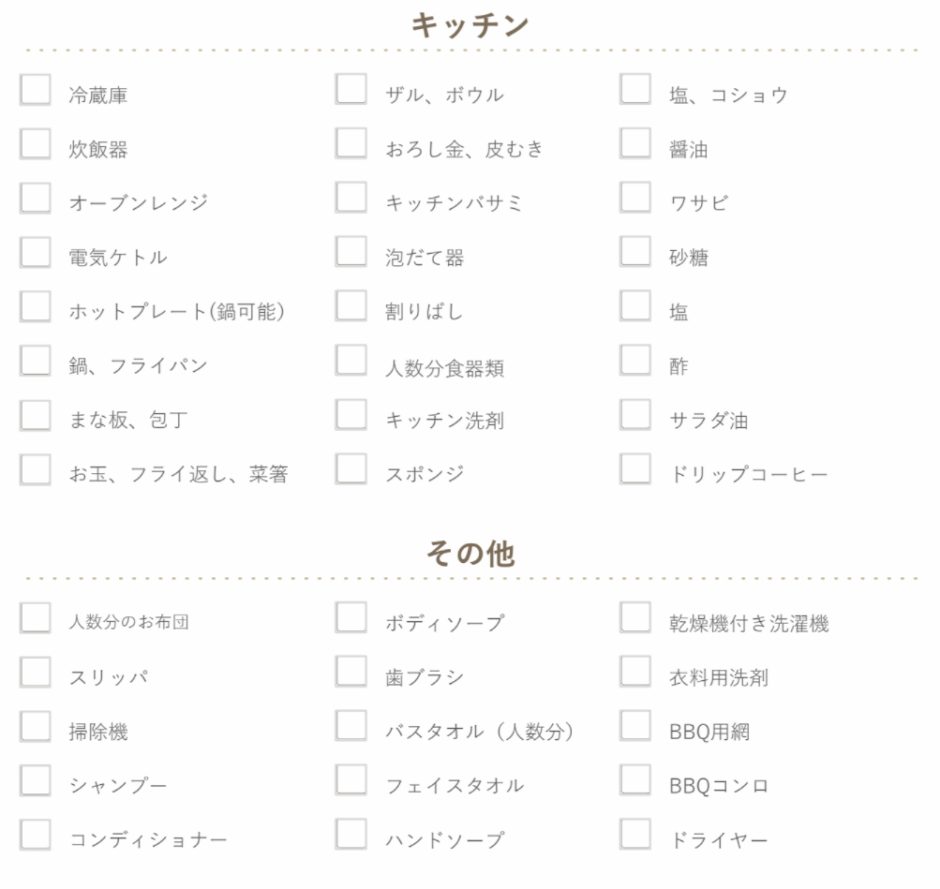Check the 塩、コショウ checkbox
940x889 pixels.
(x=635, y=89)
